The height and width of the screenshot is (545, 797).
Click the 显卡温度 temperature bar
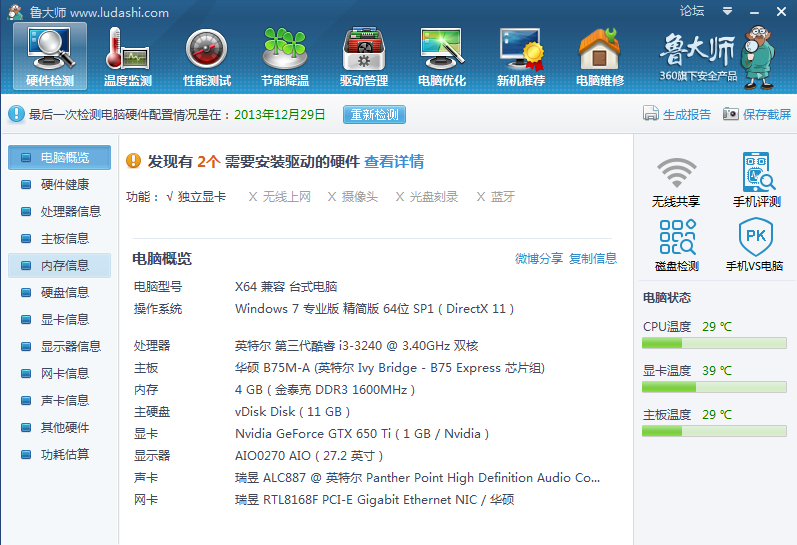click(714, 387)
